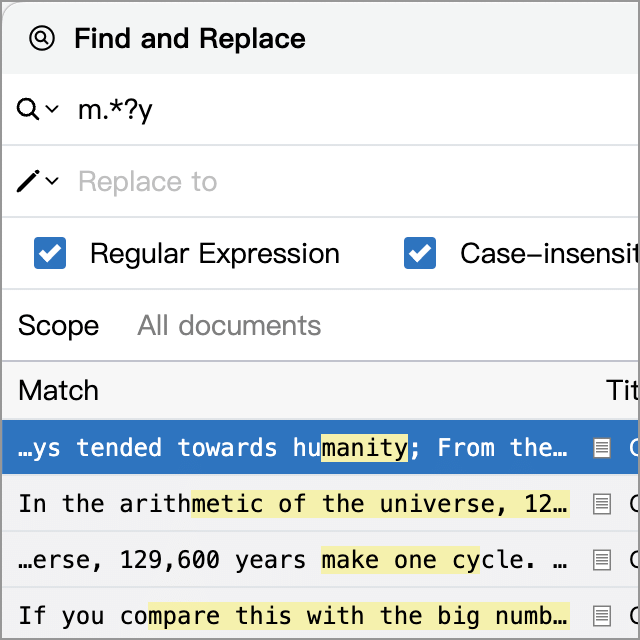Select the make one cycle result
Screen dimensions: 640x640
coord(321,559)
